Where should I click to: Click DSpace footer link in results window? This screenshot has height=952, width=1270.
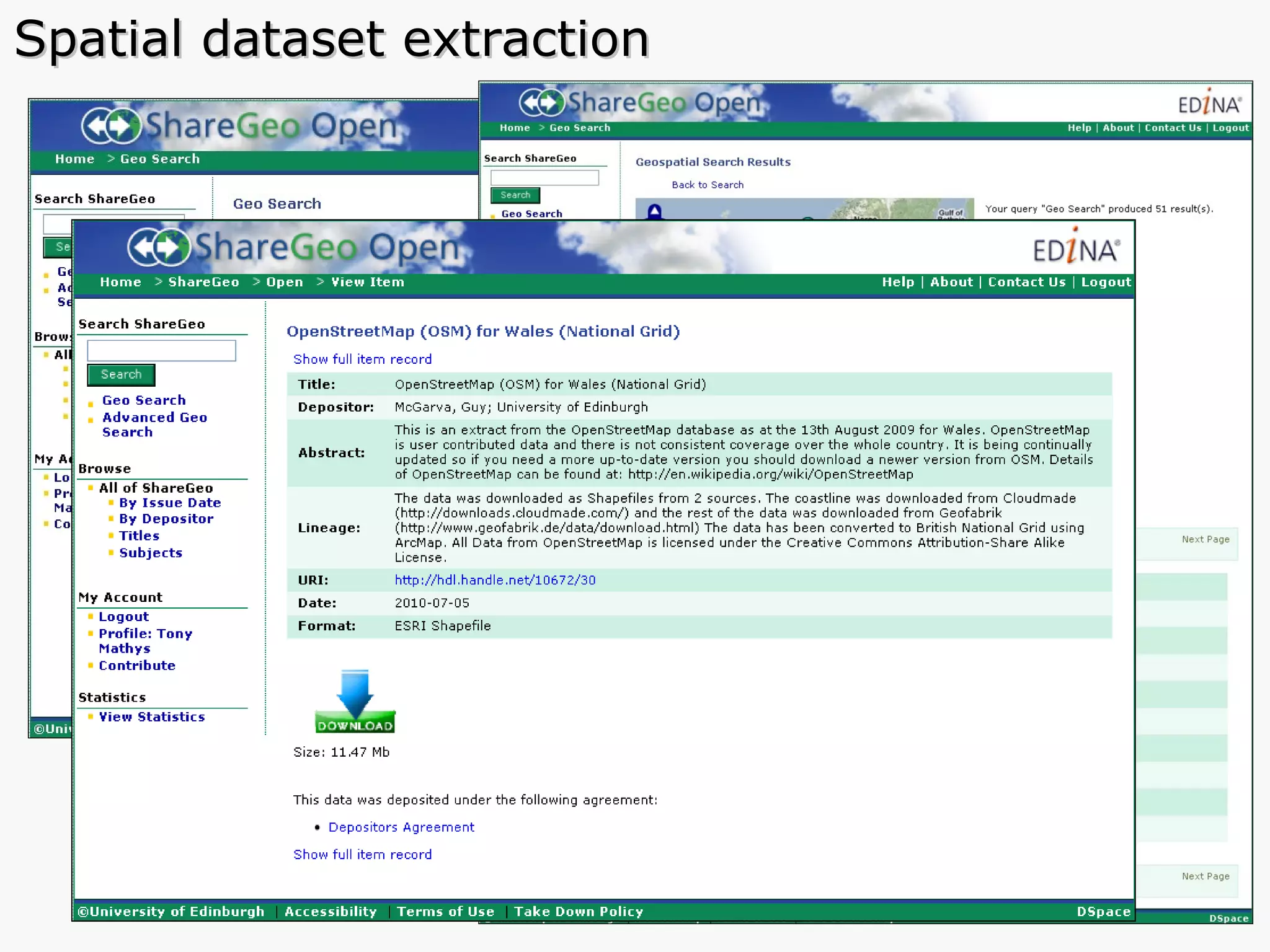click(1228, 919)
